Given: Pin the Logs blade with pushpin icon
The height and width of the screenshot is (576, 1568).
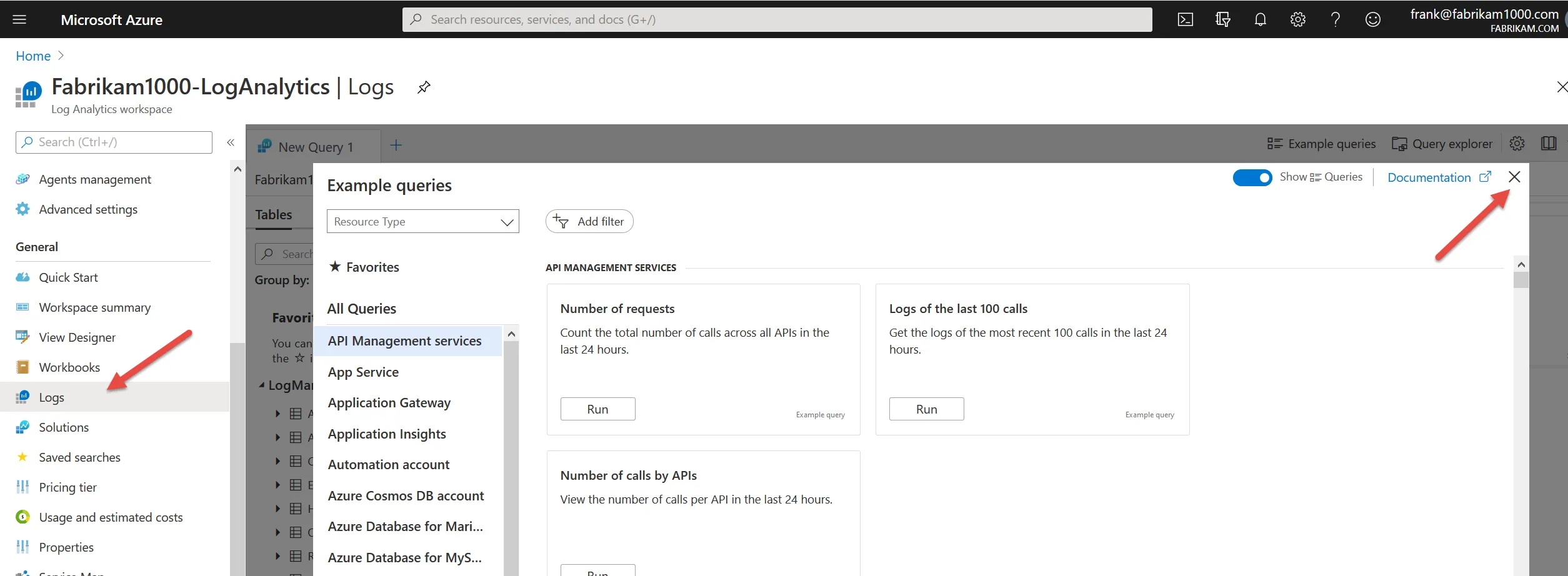Looking at the screenshot, I should [424, 87].
